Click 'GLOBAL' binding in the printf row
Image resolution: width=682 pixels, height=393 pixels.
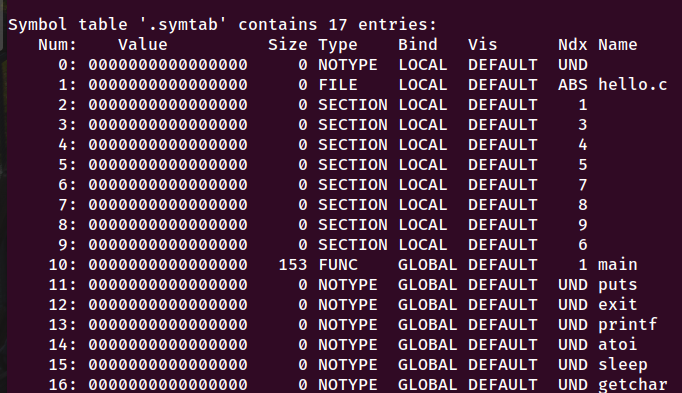[428, 325]
